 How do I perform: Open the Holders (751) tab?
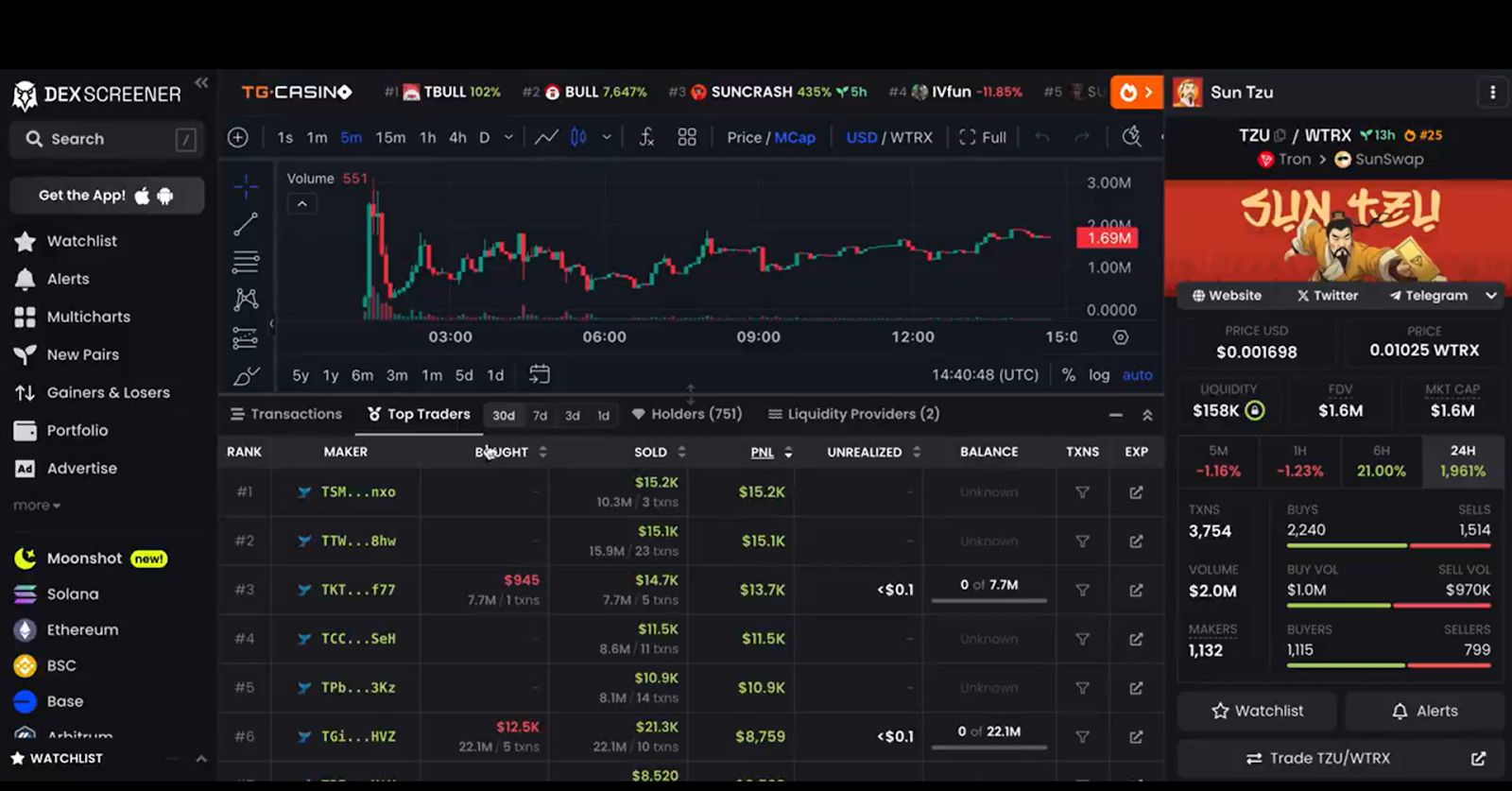[x=687, y=414]
